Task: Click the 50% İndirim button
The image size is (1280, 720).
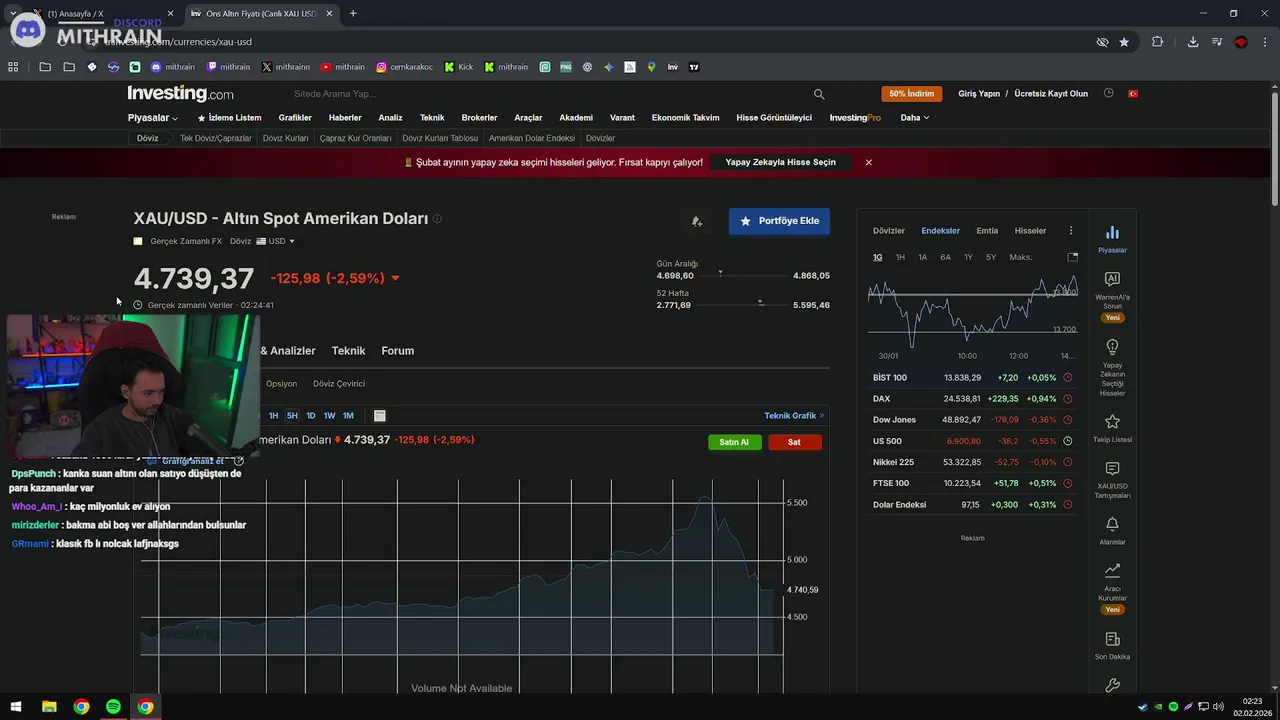Action: point(911,94)
